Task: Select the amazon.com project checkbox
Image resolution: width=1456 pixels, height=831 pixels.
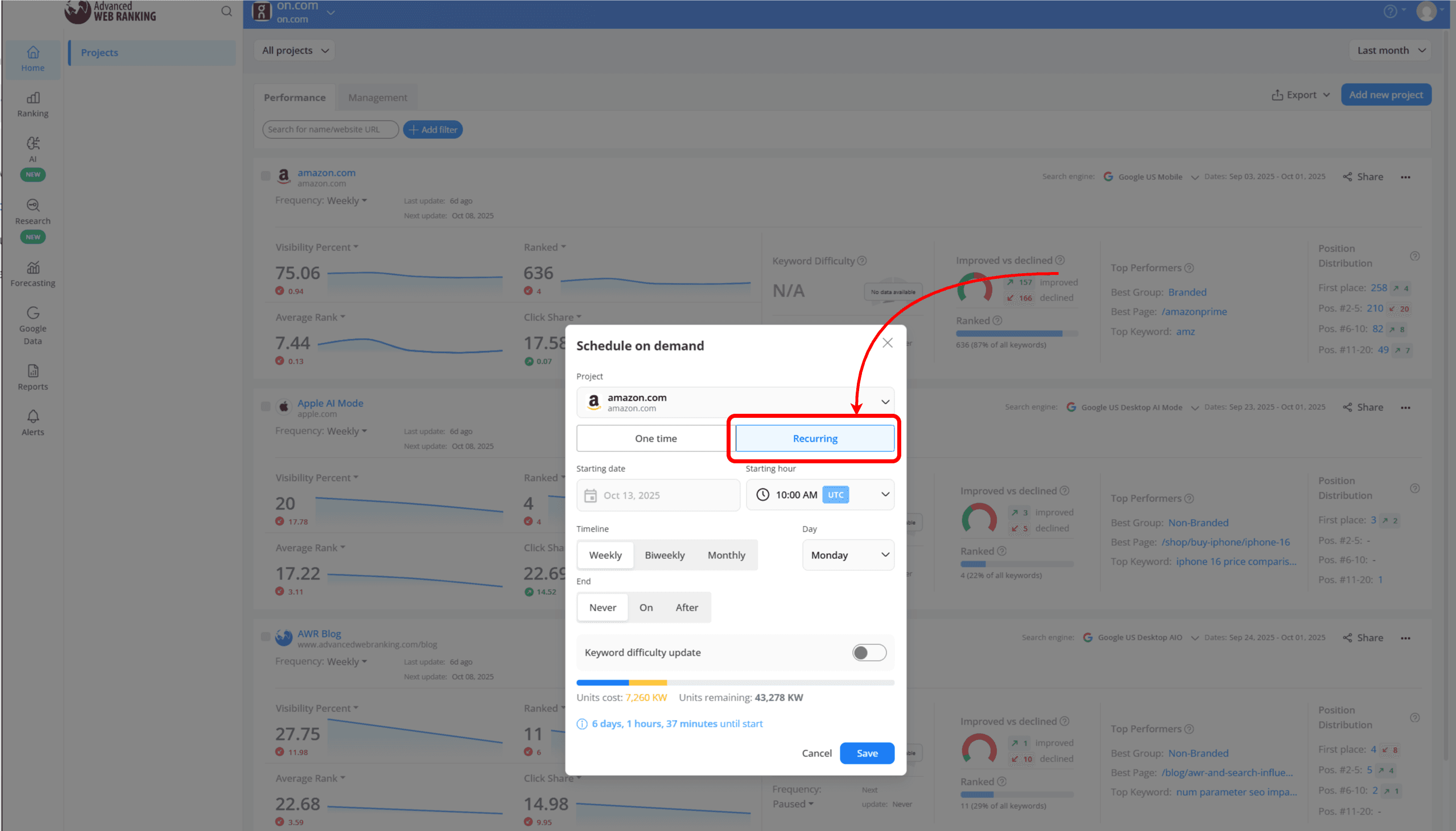Action: [265, 175]
